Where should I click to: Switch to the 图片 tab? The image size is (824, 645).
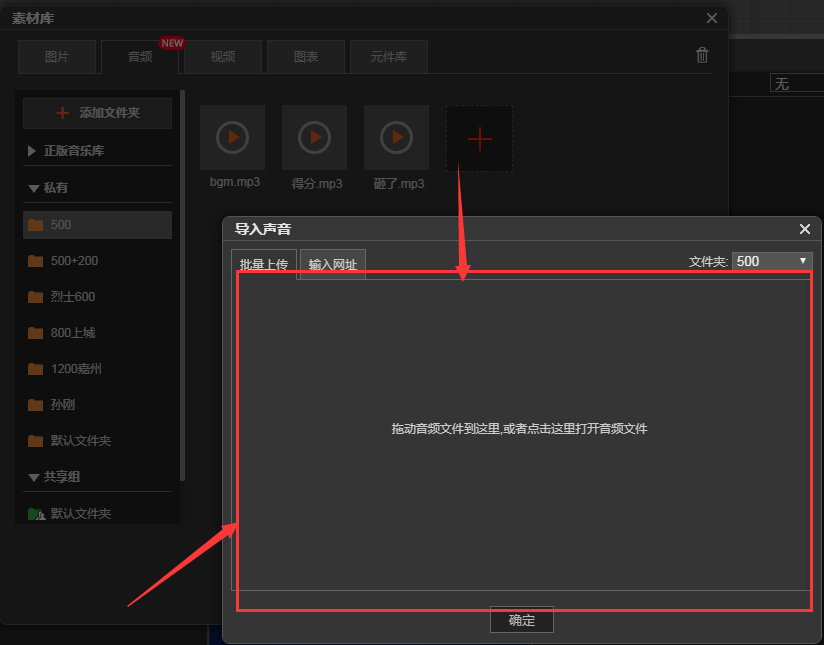point(57,57)
